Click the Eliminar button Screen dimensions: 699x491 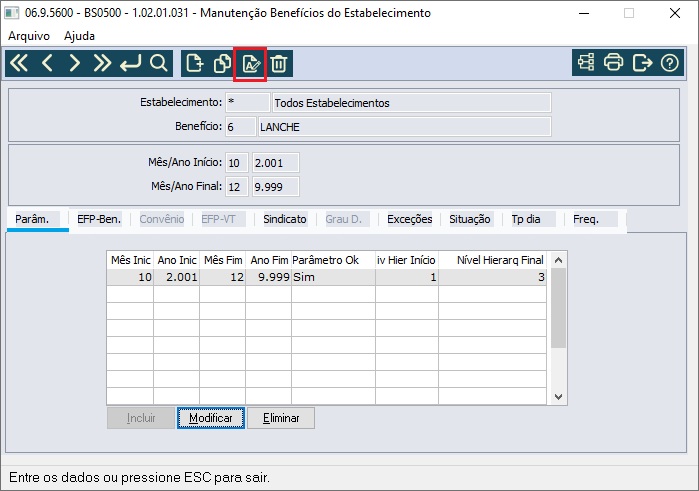[281, 418]
